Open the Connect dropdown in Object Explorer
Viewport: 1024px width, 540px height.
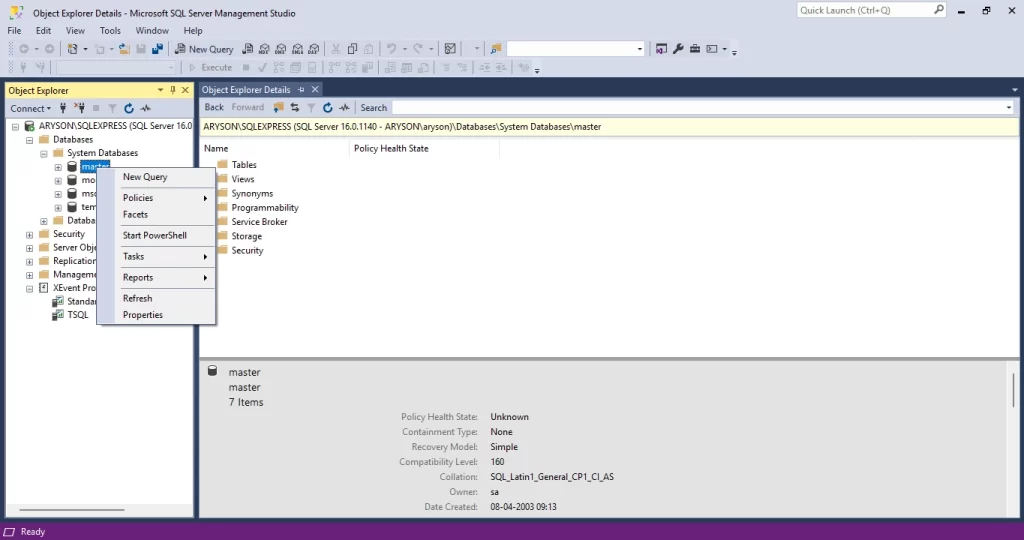[30, 108]
